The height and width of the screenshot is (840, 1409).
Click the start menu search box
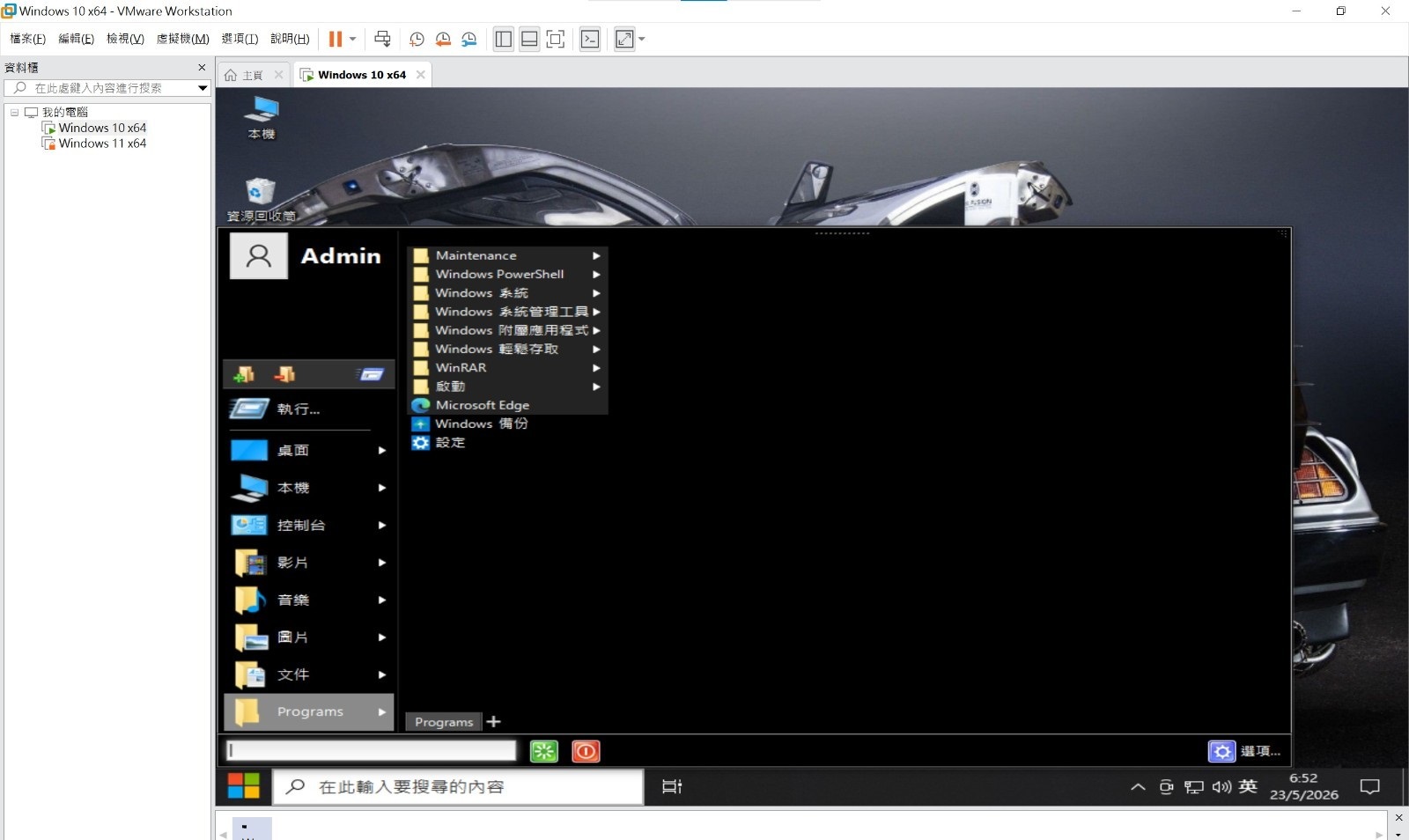point(372,750)
